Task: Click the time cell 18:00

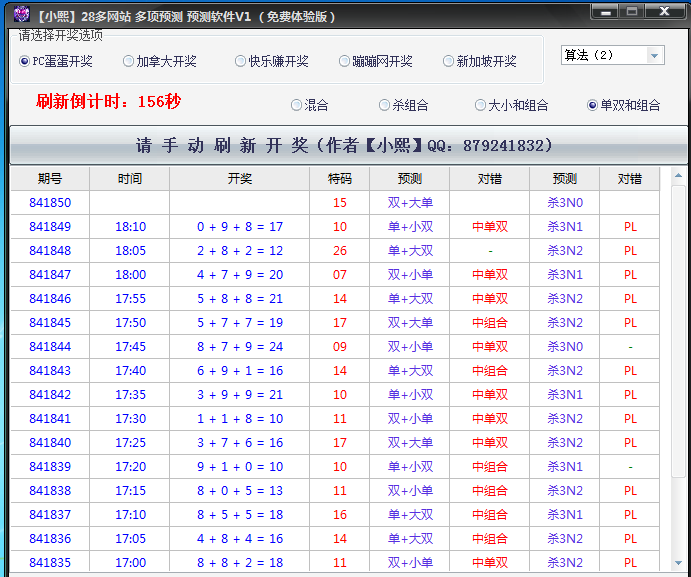Action: [130, 275]
